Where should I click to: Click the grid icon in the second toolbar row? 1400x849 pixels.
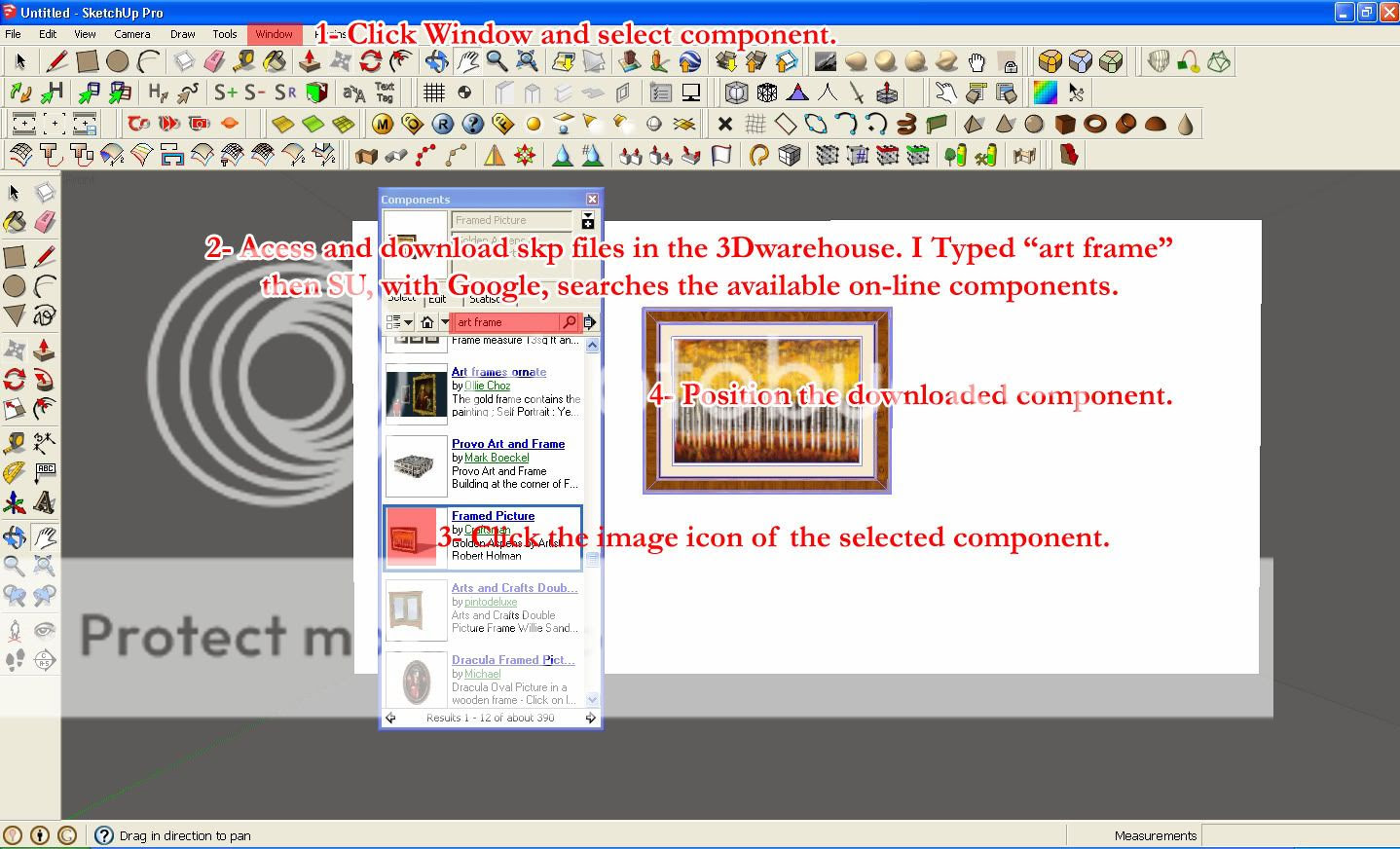coord(434,92)
